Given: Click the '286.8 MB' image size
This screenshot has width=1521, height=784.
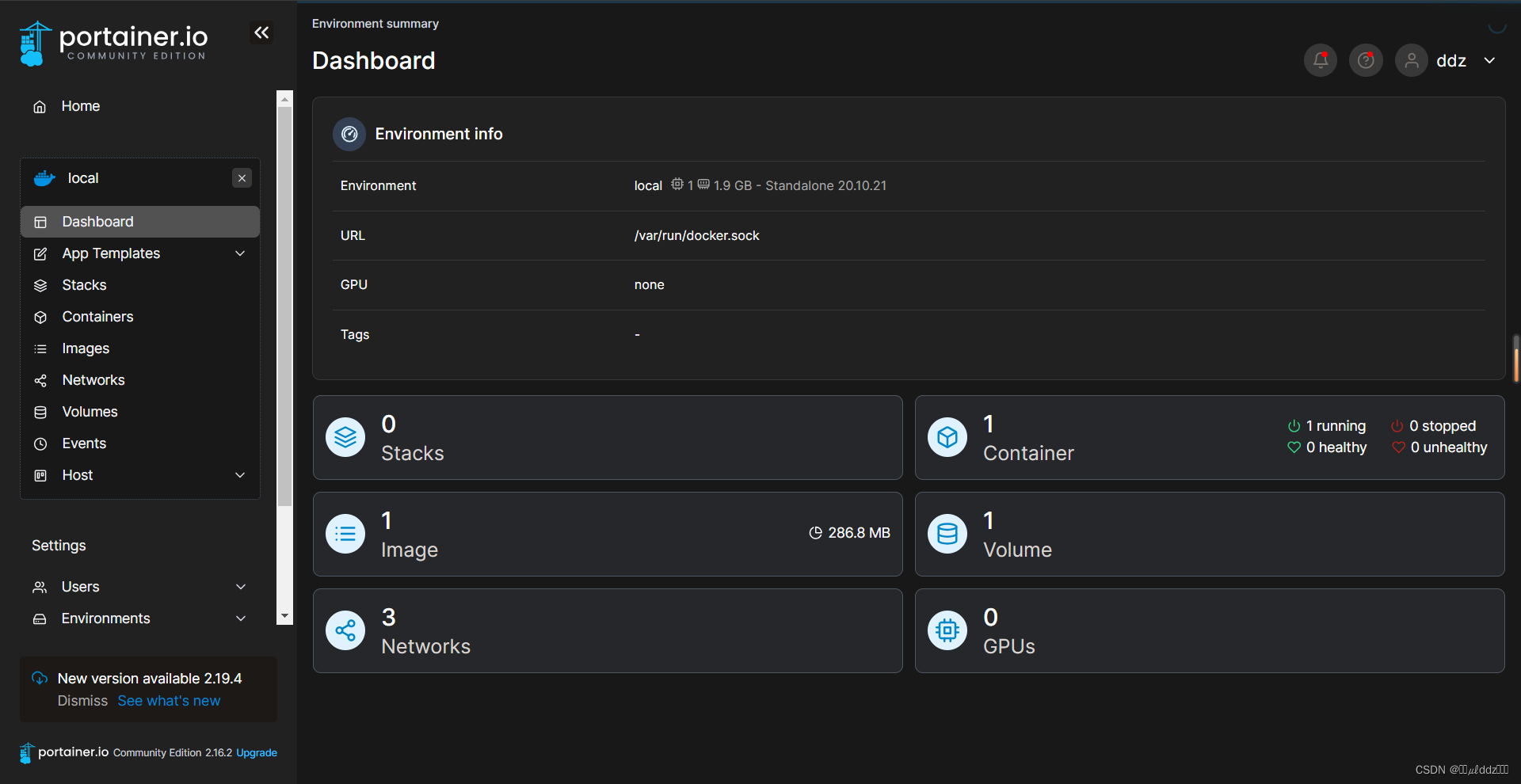Looking at the screenshot, I should 850,533.
